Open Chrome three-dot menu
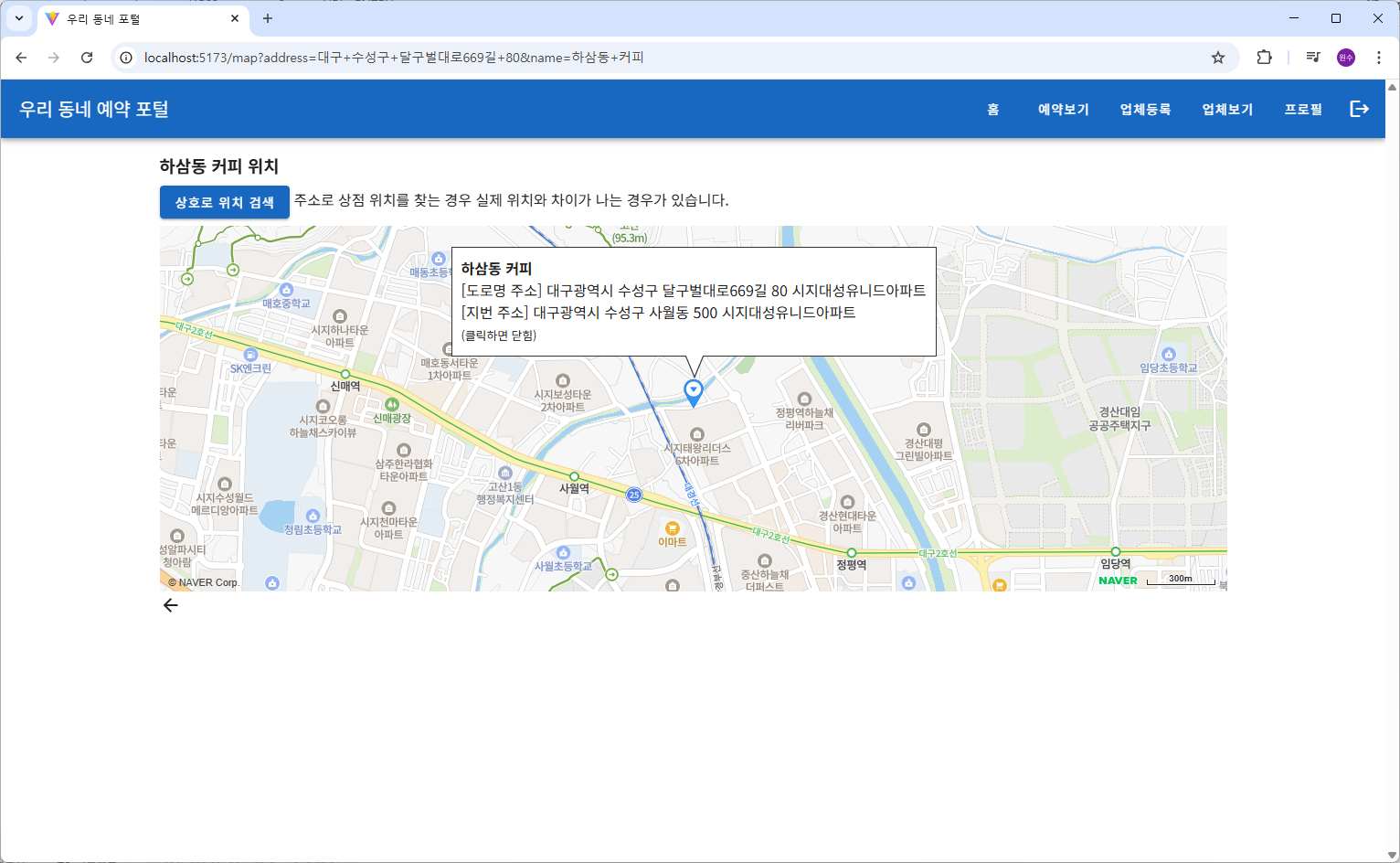Image resolution: width=1400 pixels, height=863 pixels. pos(1379,58)
